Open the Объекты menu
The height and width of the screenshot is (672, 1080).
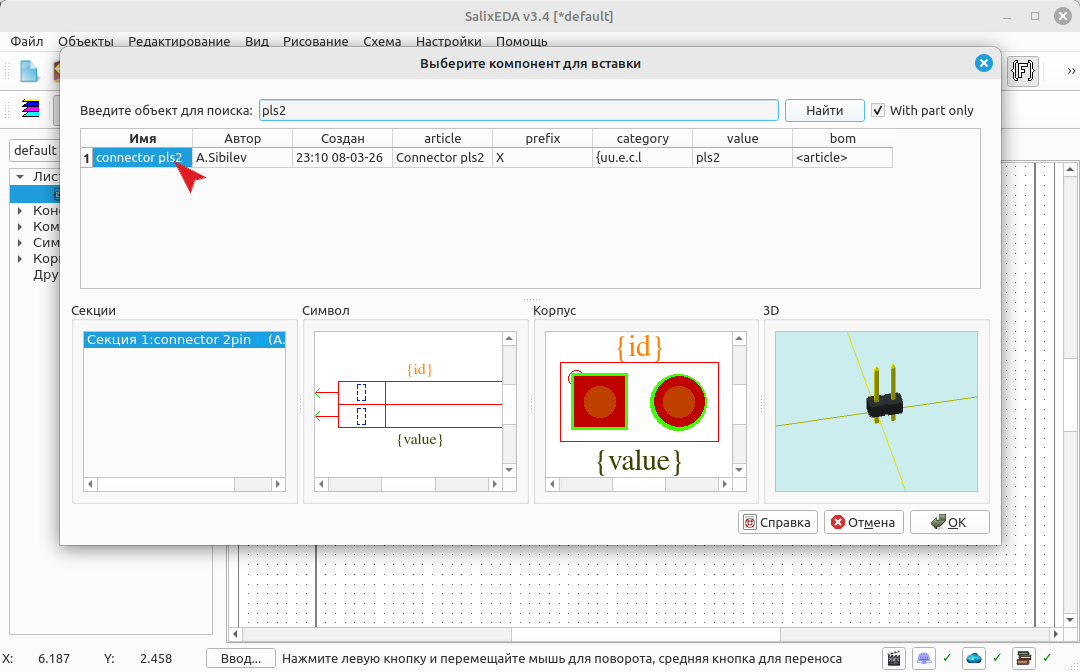(x=85, y=41)
